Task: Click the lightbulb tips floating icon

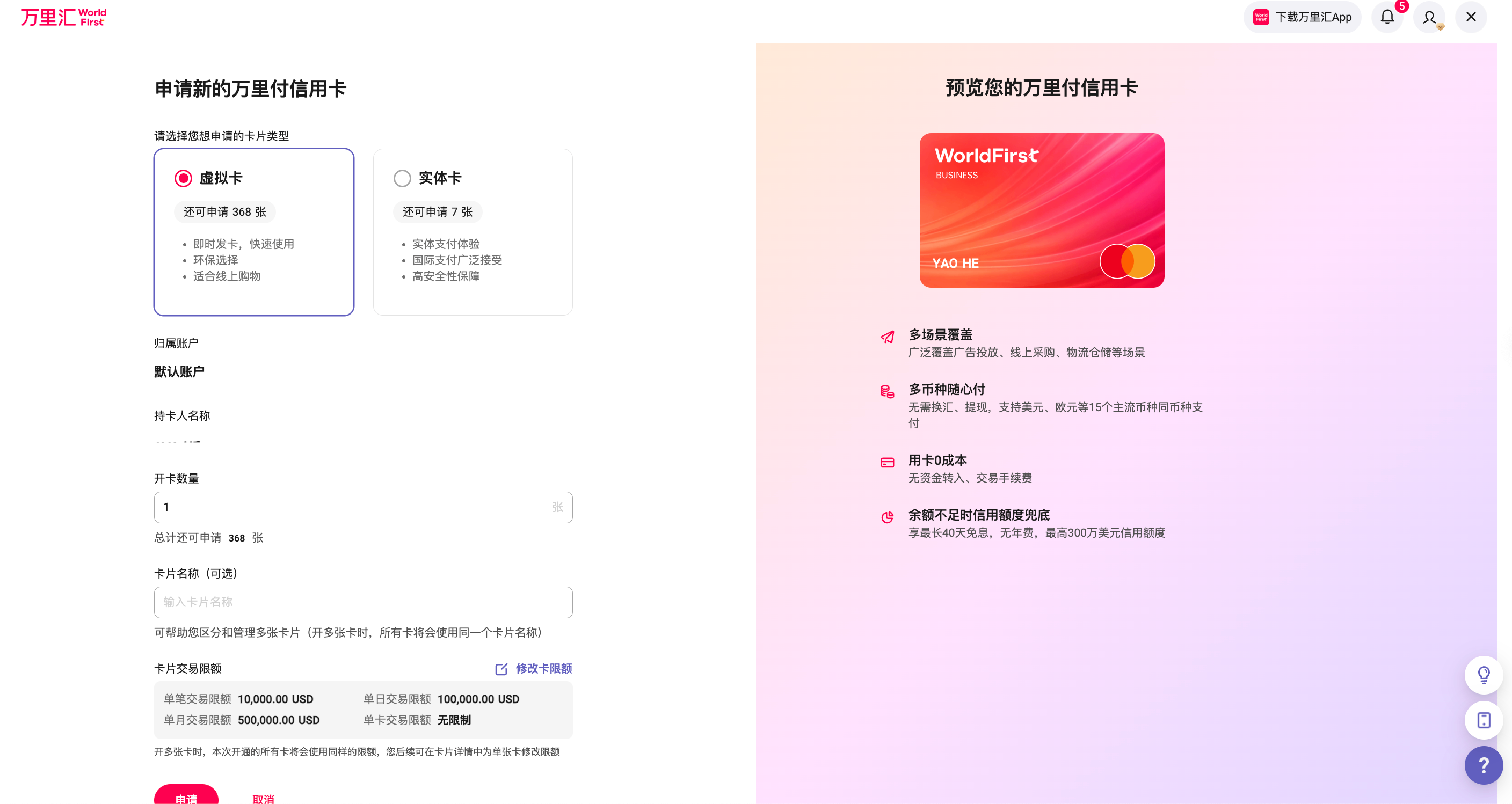Action: point(1483,675)
